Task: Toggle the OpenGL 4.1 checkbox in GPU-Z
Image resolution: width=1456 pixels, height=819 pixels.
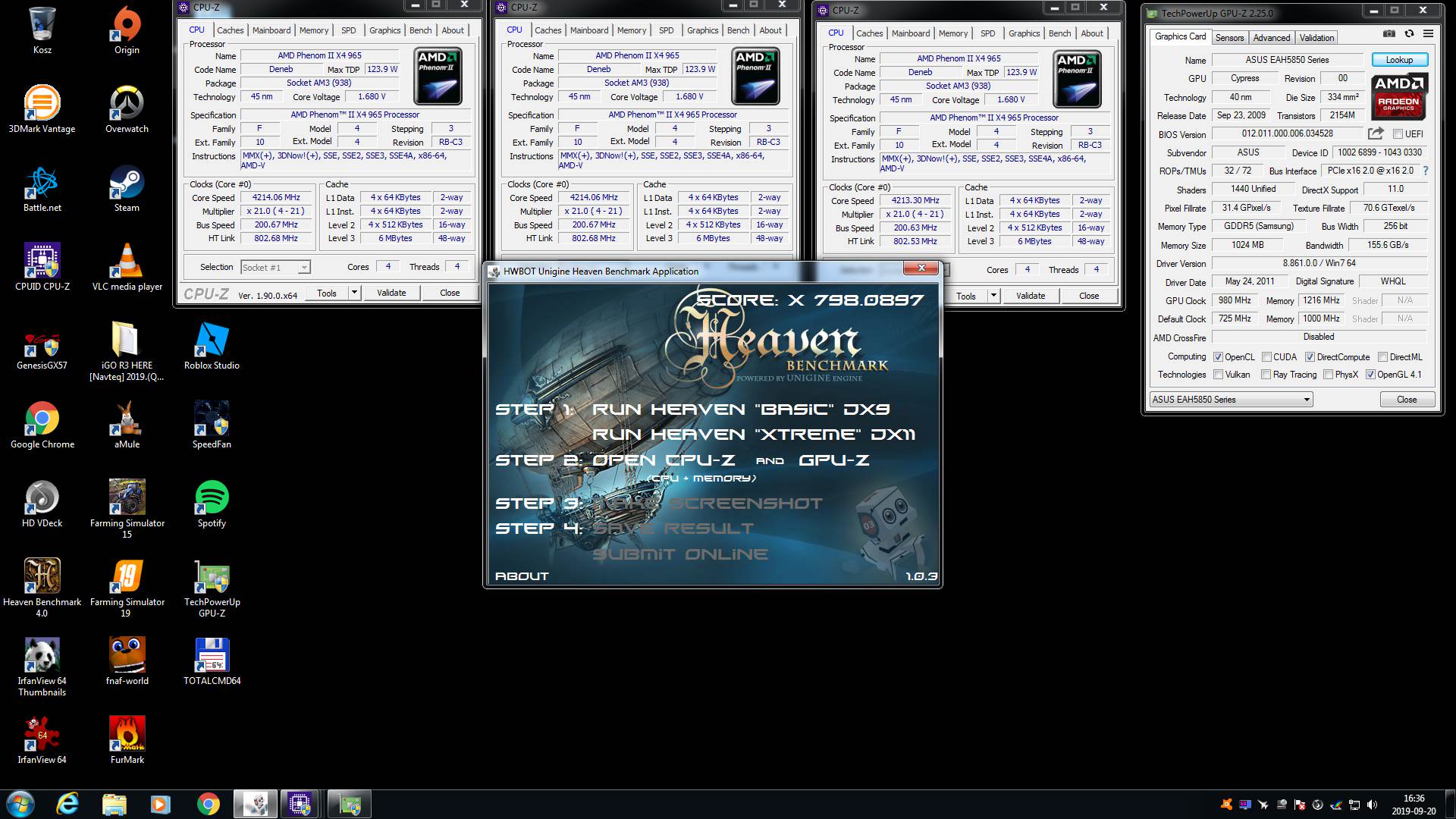Action: coord(1370,375)
